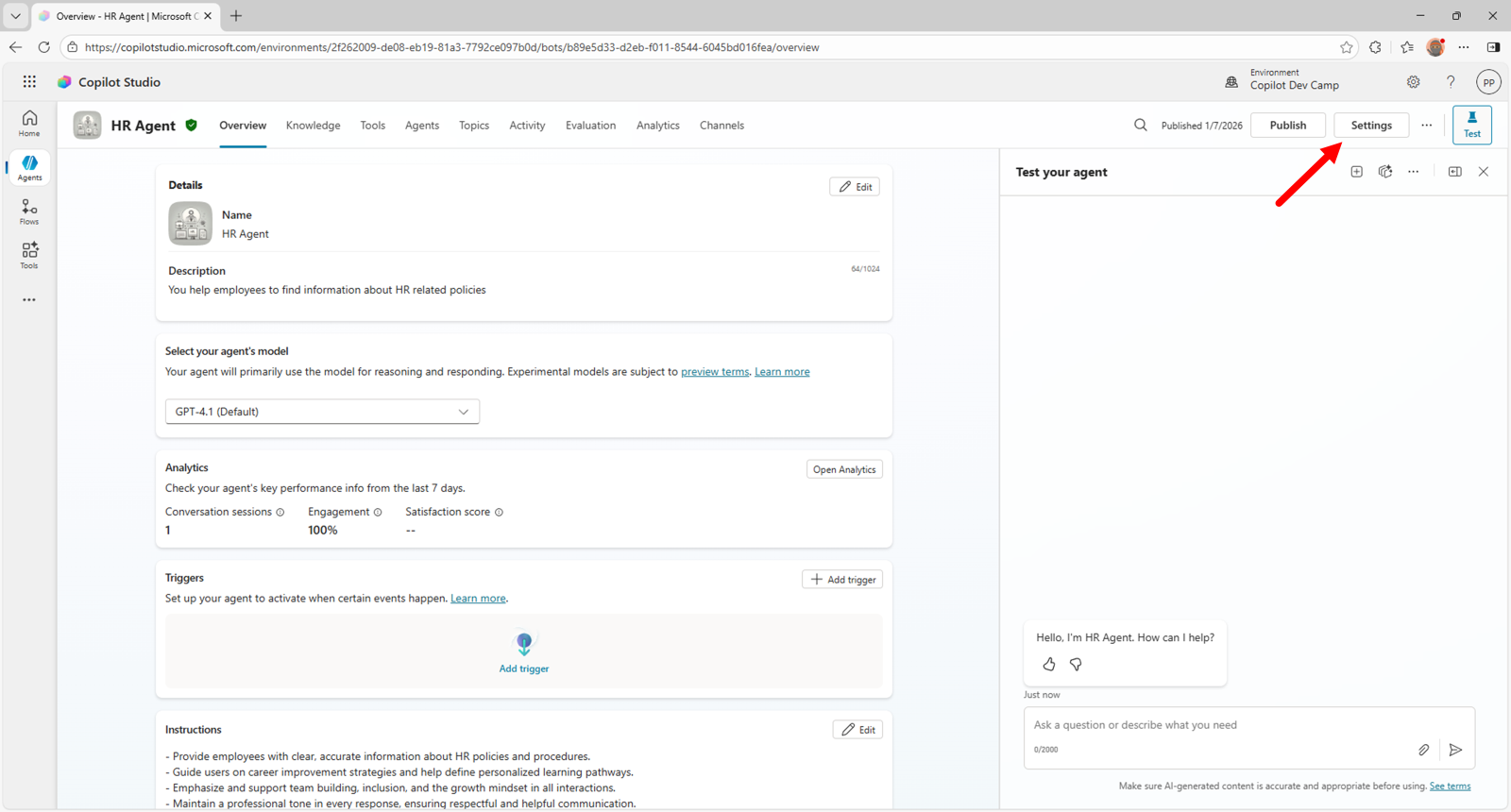Open Tools in the left sidebar
The width and height of the screenshot is (1511, 812).
pyautogui.click(x=29, y=255)
